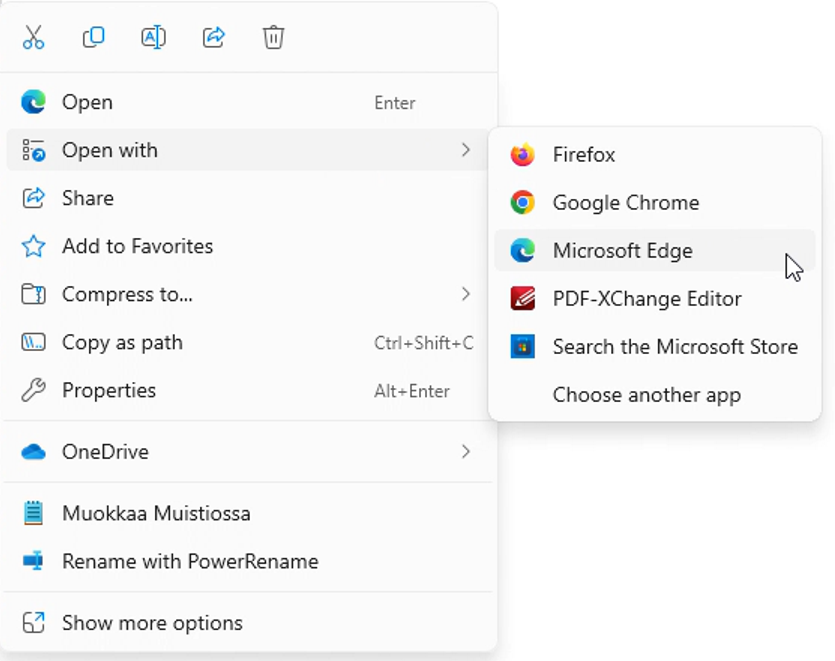The width and height of the screenshot is (835, 661).
Task: Select Add to Favorites
Action: point(137,246)
